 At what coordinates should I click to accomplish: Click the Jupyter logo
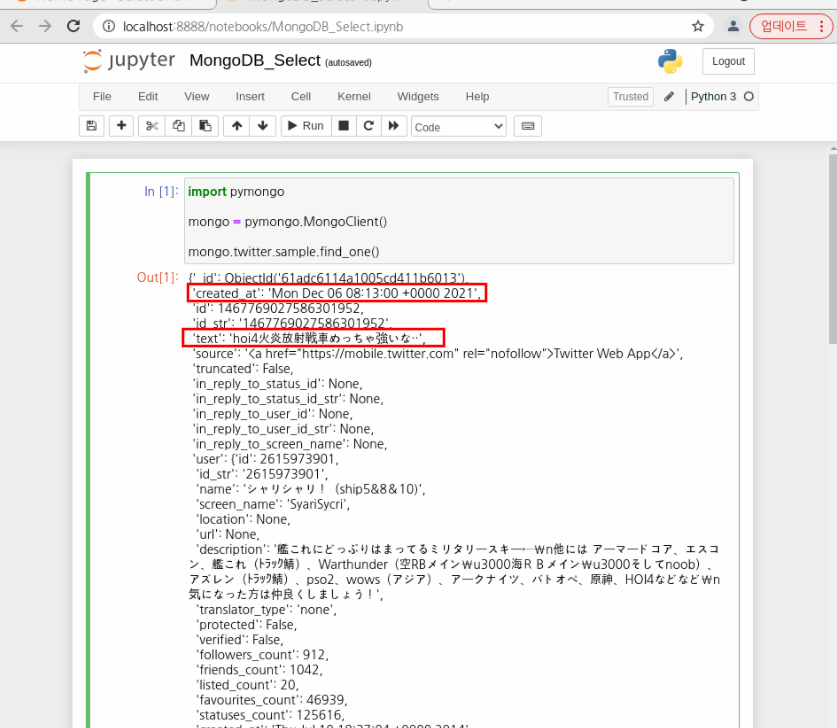[x=129, y=61]
